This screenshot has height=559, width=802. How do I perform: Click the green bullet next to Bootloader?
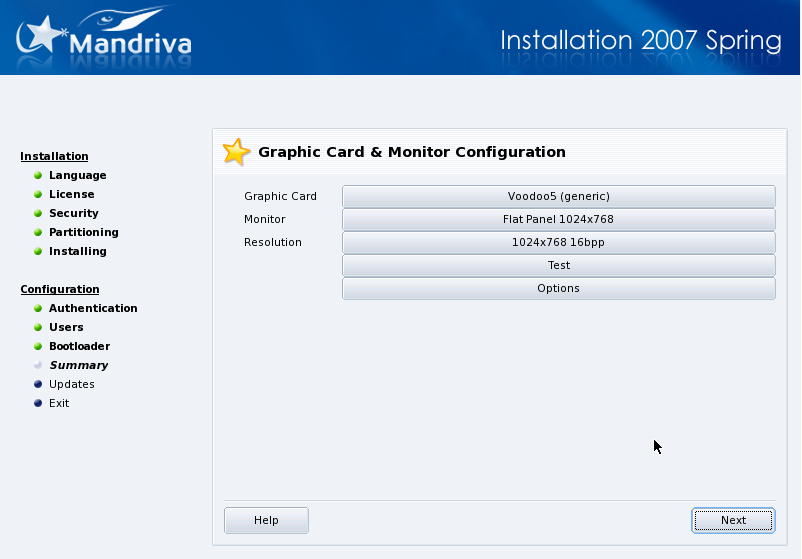[x=38, y=346]
